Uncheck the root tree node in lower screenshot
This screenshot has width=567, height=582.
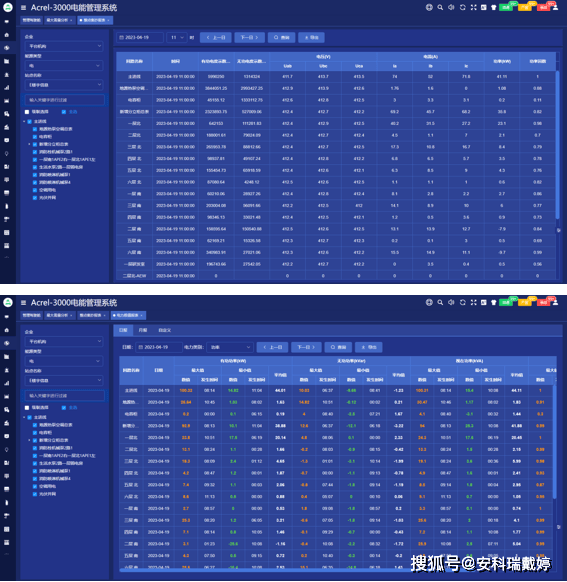[x=30, y=417]
